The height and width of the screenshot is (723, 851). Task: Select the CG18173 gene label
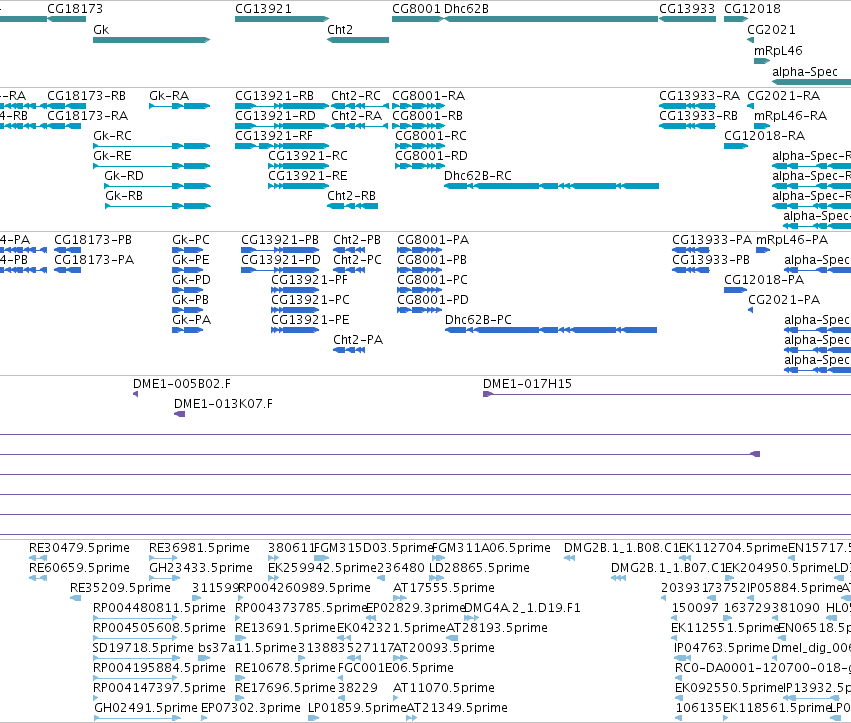(75, 9)
